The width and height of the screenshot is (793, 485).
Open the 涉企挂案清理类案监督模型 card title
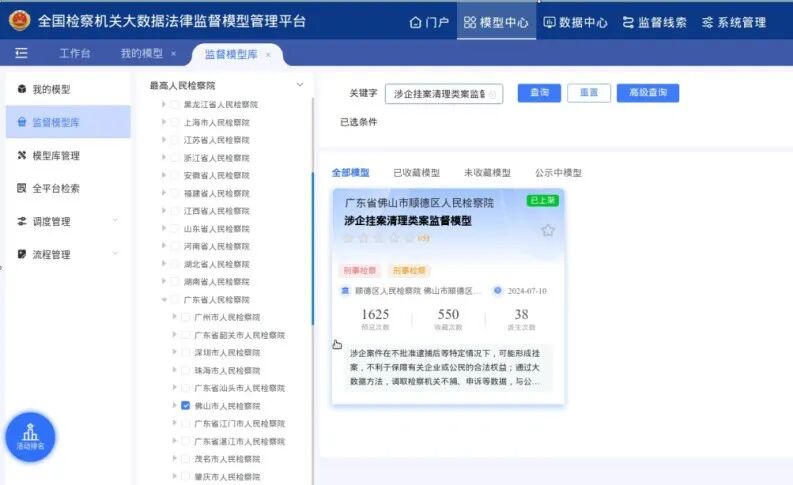pos(408,221)
